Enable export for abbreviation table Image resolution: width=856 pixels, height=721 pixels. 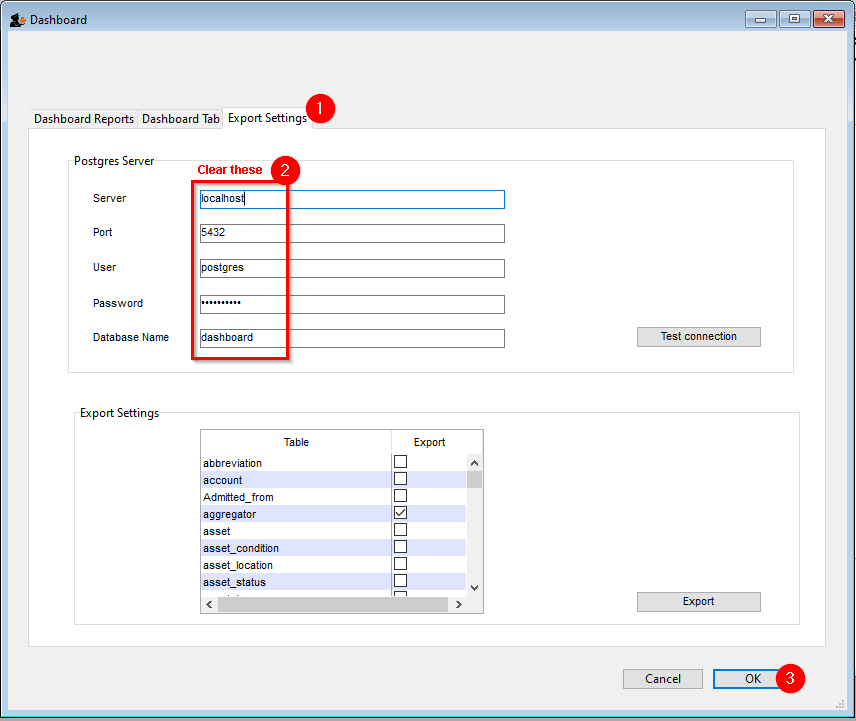click(400, 462)
